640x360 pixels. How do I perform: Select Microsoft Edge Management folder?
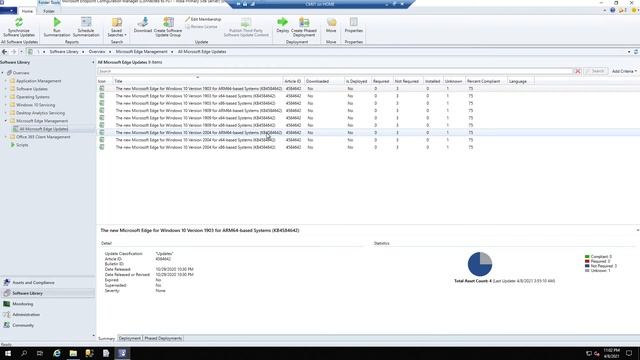coord(42,121)
